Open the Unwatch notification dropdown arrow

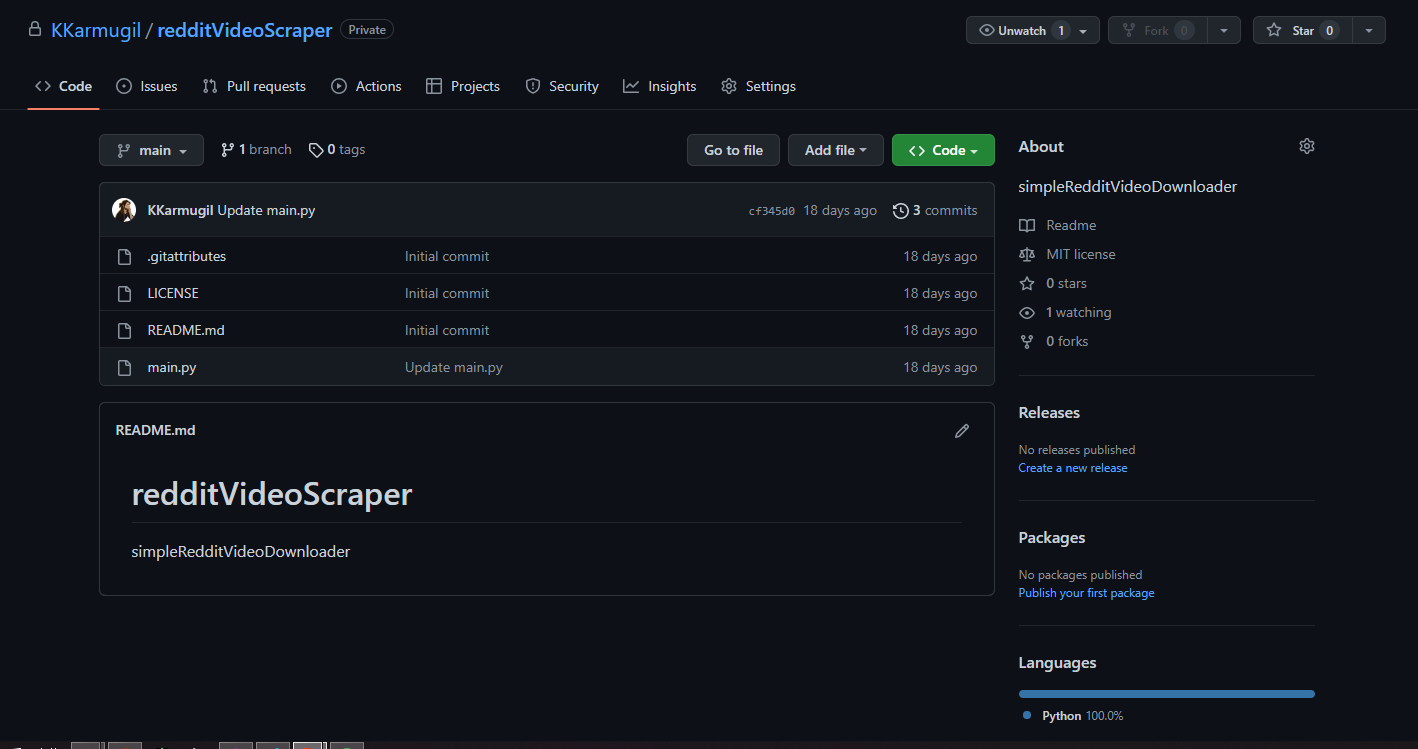pos(1083,31)
